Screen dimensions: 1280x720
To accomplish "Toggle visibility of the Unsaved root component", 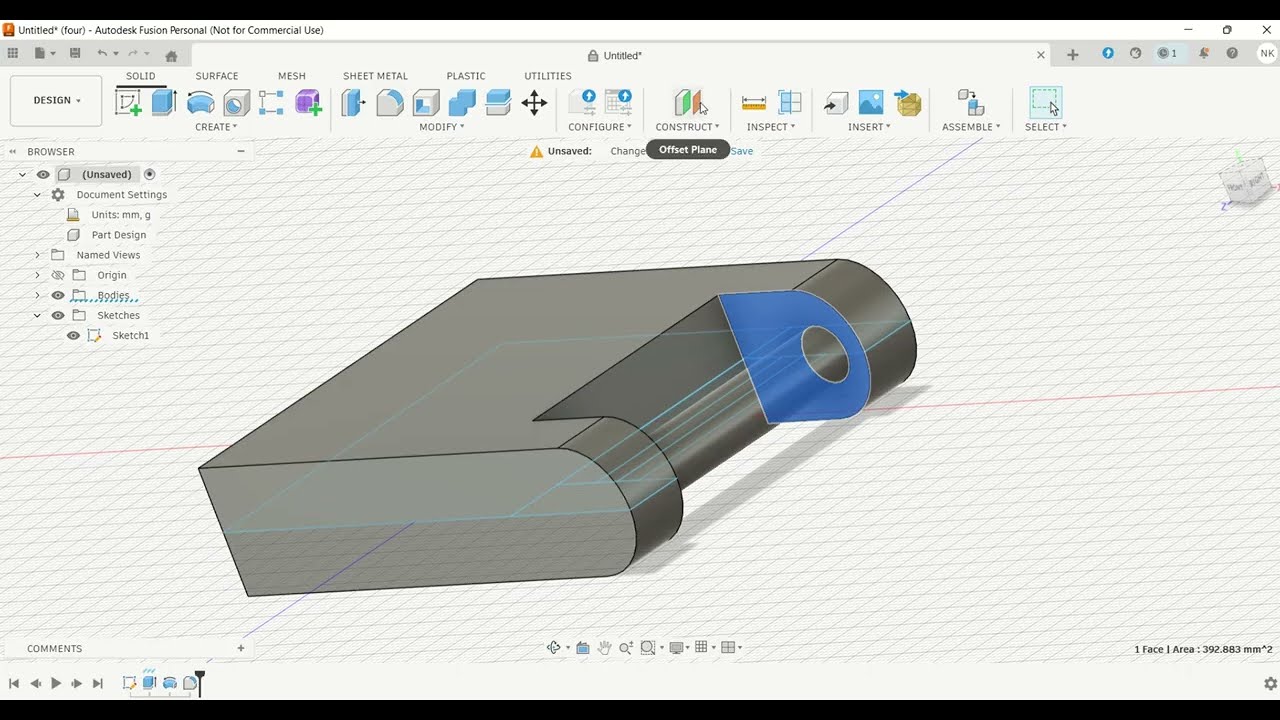I will 43,174.
